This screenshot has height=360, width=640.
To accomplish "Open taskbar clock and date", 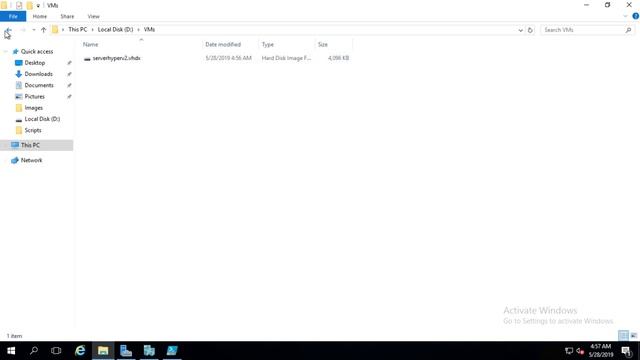I will [600, 351].
